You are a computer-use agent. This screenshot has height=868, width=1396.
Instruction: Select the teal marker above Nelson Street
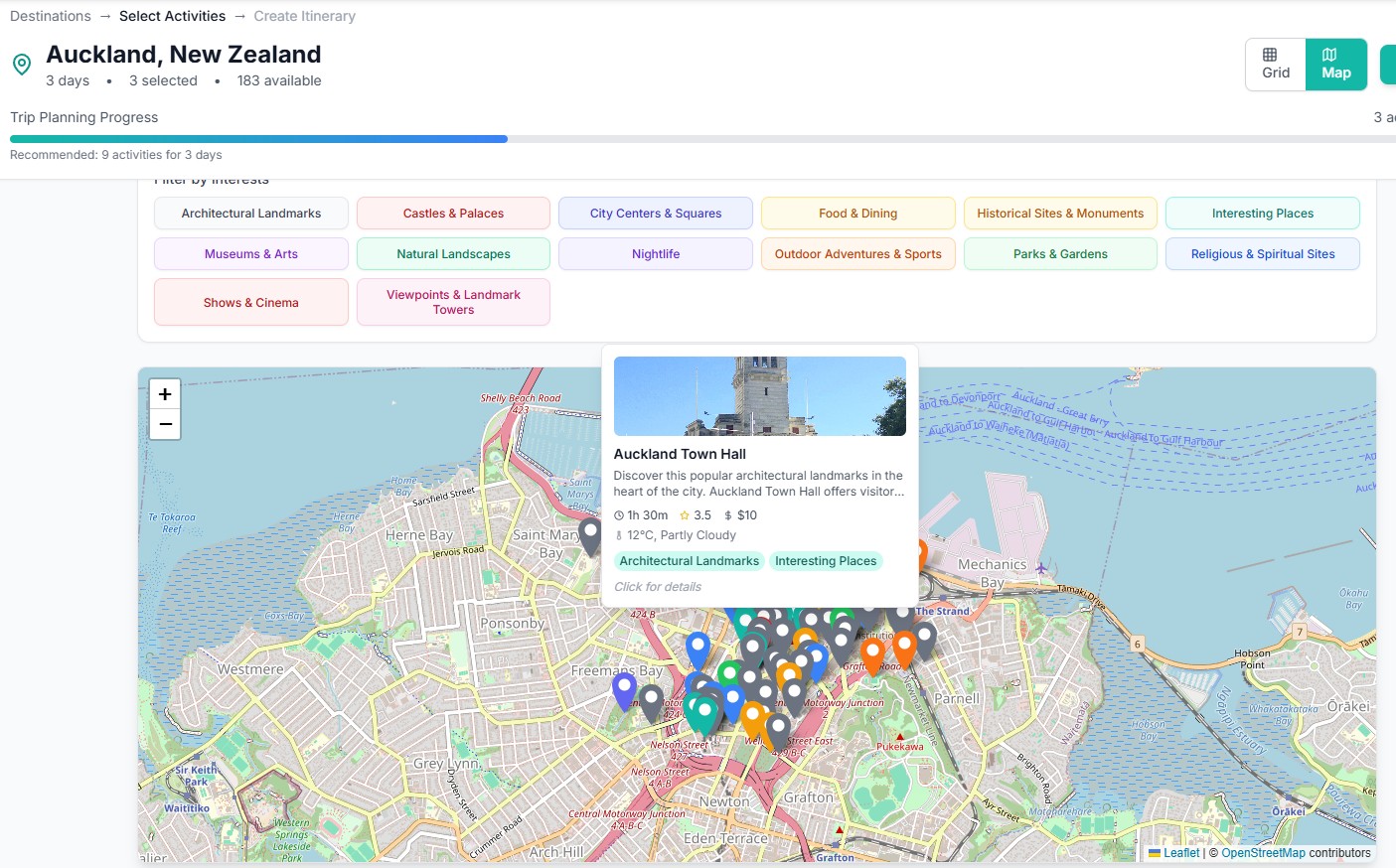pyautogui.click(x=705, y=715)
